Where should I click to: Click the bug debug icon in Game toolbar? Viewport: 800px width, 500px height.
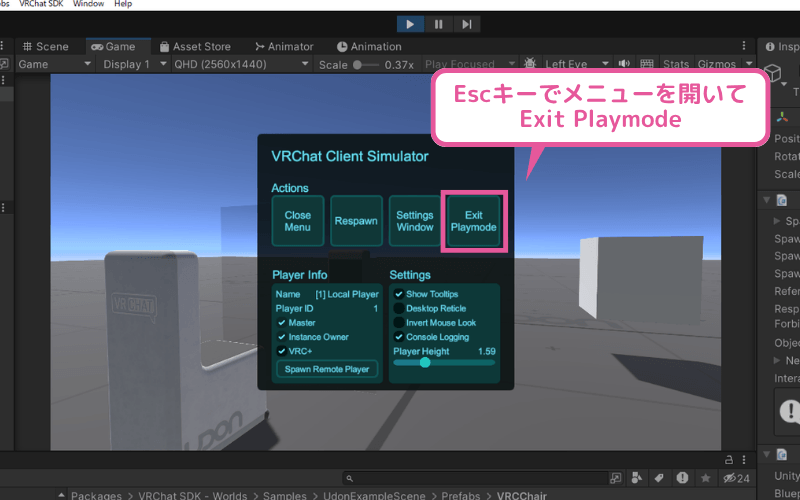(x=530, y=64)
